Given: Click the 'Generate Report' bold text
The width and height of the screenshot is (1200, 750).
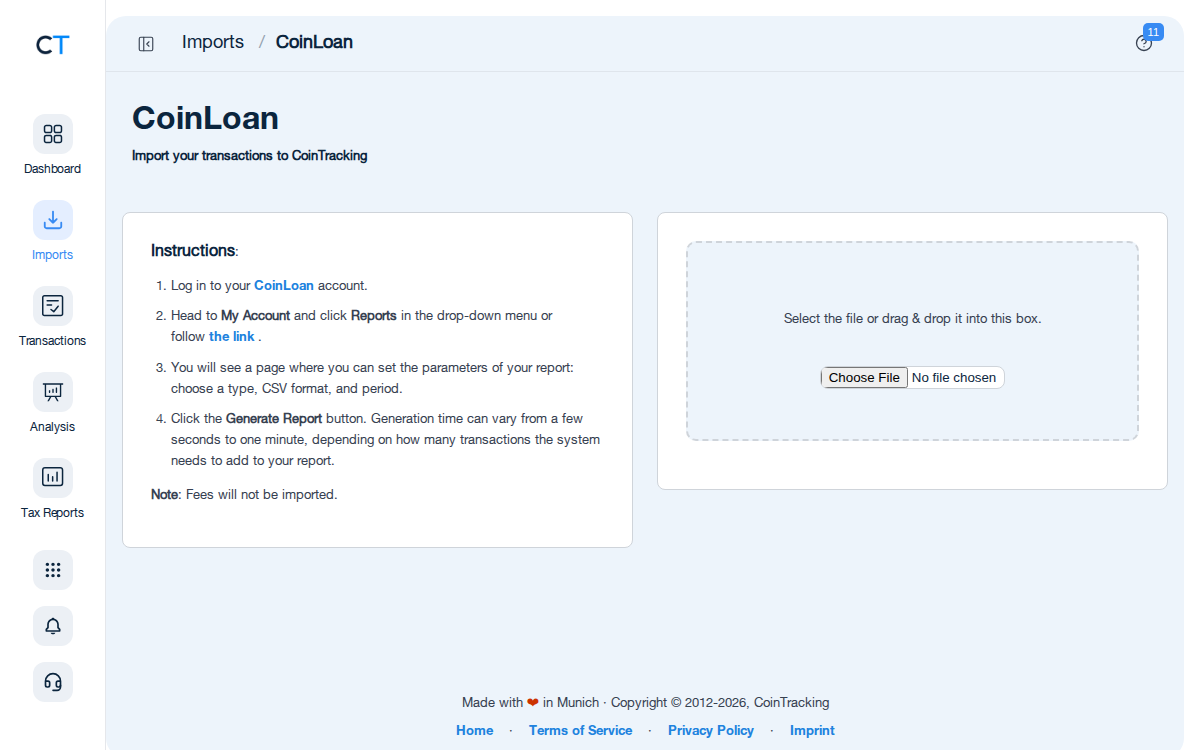Looking at the screenshot, I should coord(274,418).
